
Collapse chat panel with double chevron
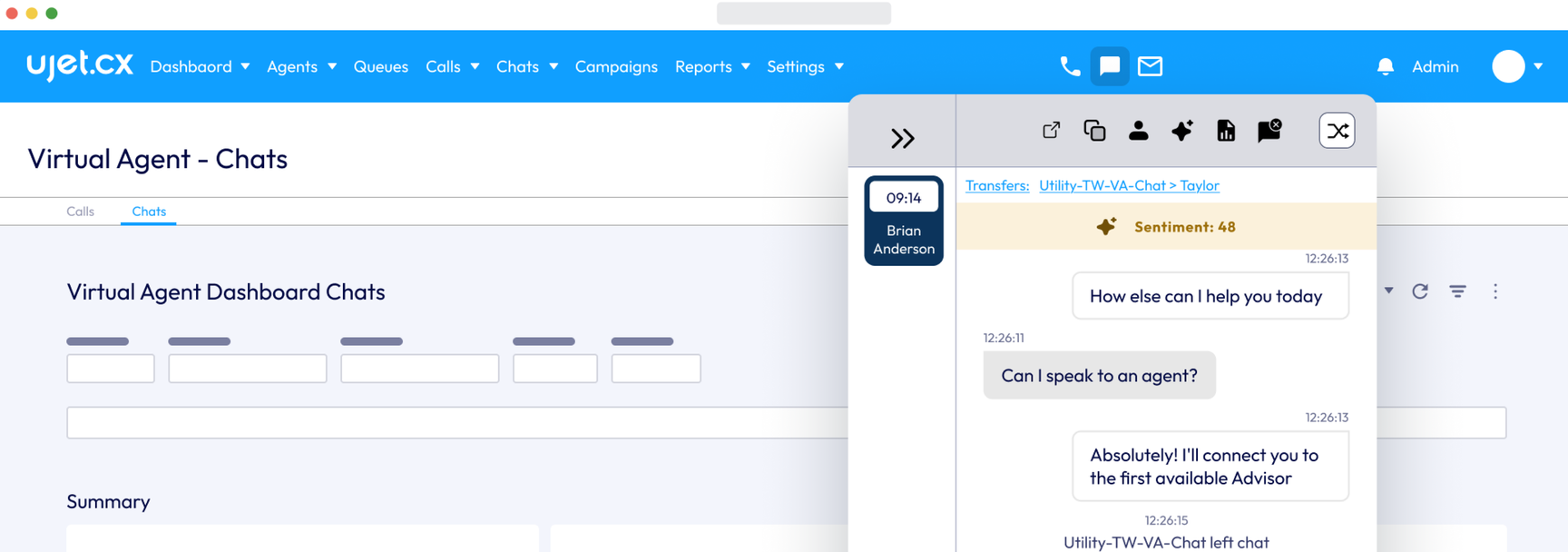(x=902, y=138)
